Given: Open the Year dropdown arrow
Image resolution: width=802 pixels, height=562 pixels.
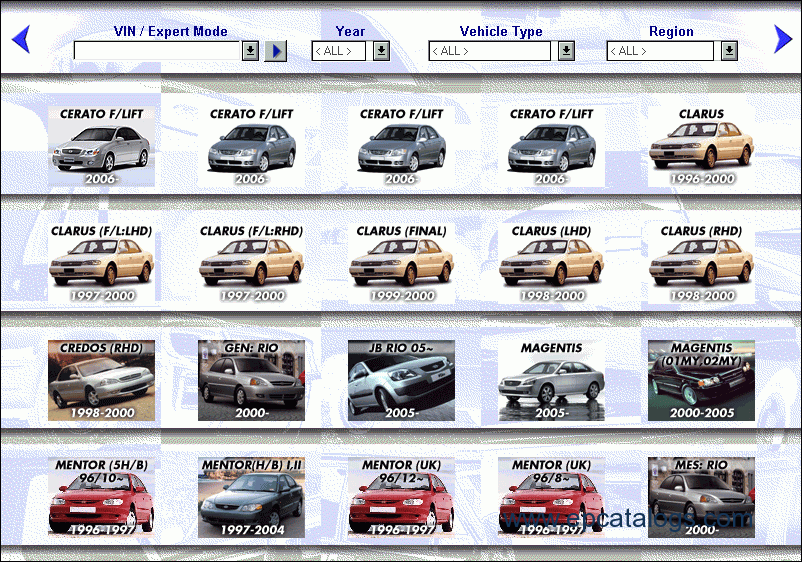Looking at the screenshot, I should [381, 51].
